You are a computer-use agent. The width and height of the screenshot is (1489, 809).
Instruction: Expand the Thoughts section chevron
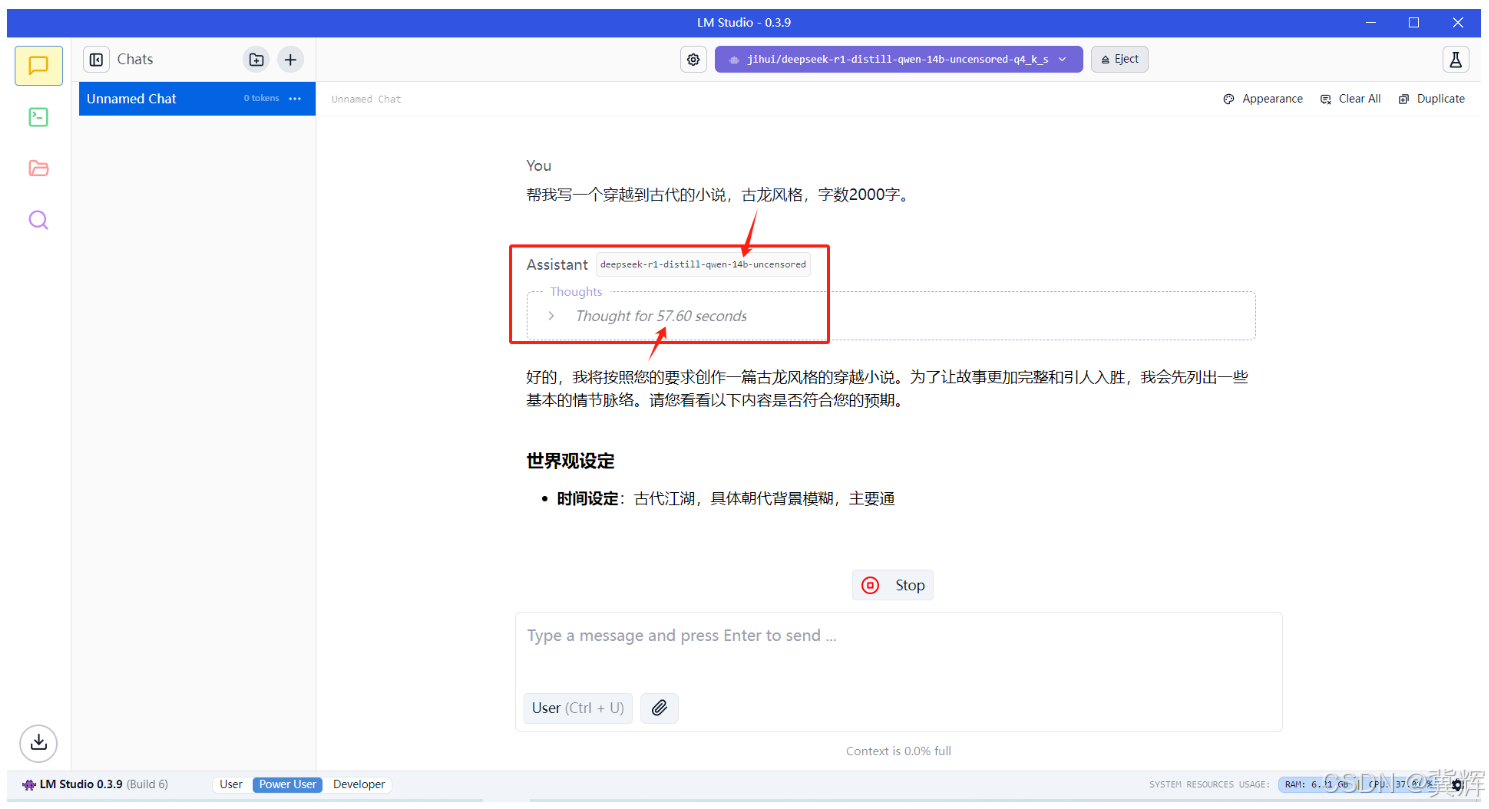pyautogui.click(x=551, y=316)
